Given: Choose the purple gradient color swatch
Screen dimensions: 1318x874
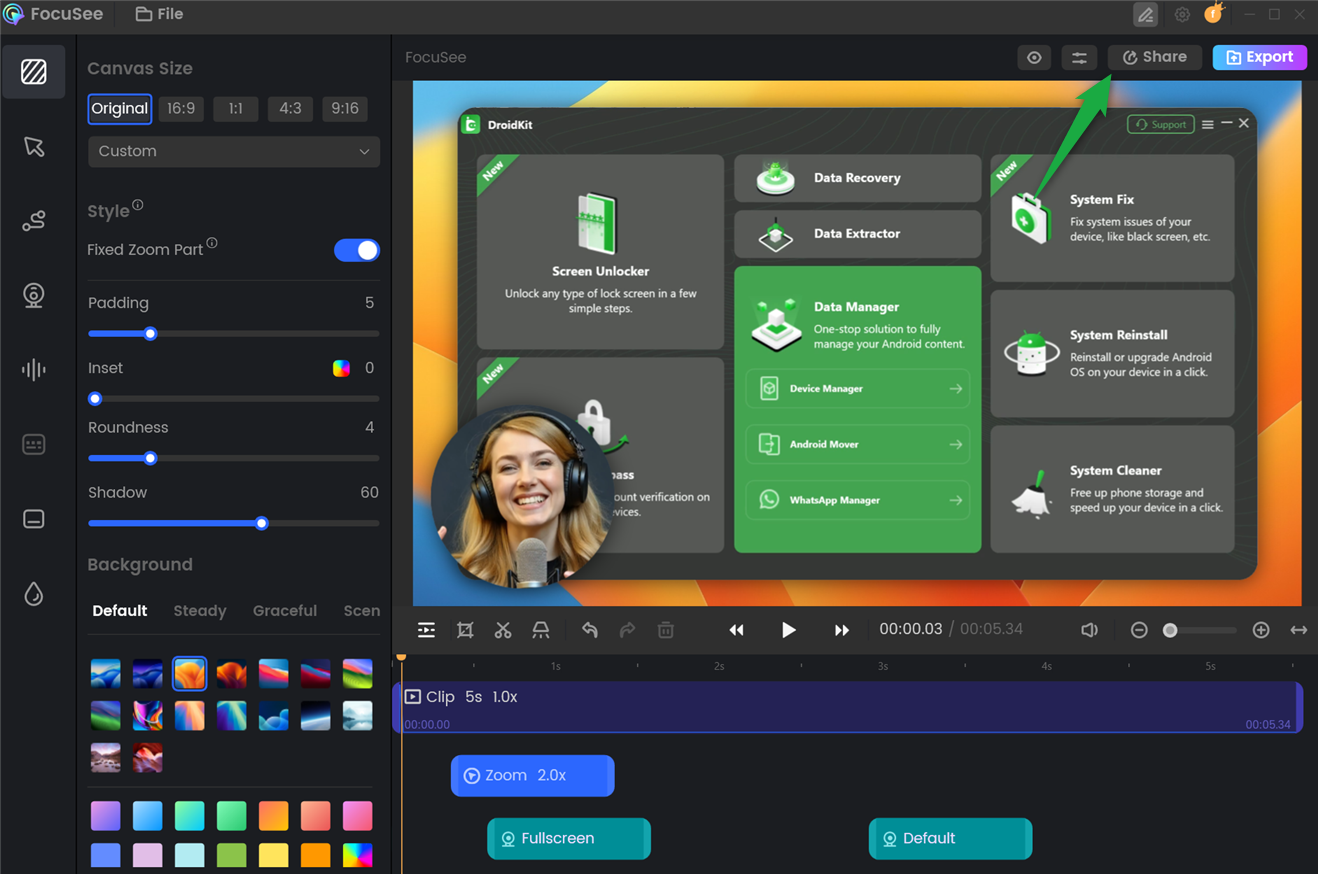Looking at the screenshot, I should coord(105,815).
